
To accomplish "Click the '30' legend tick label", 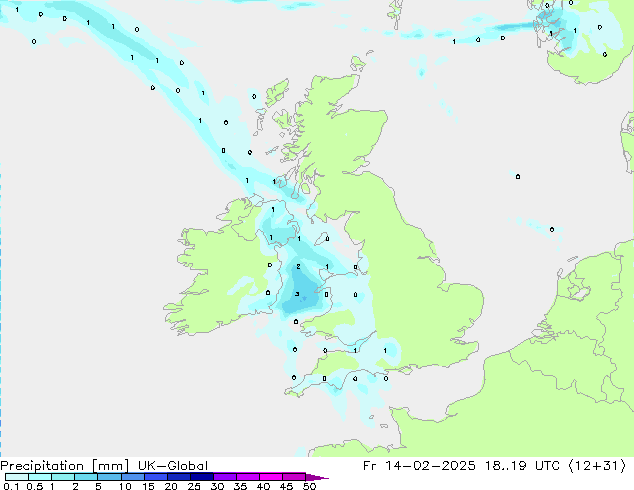I will (217, 486).
